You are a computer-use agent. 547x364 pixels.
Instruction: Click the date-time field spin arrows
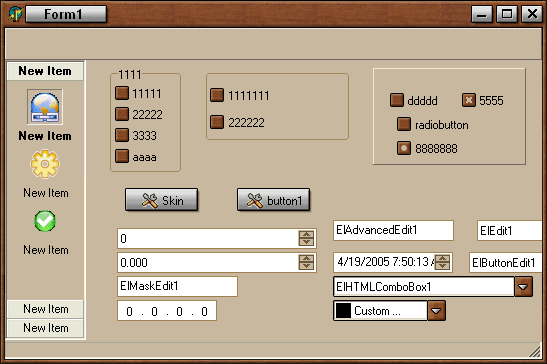[x=442, y=262]
